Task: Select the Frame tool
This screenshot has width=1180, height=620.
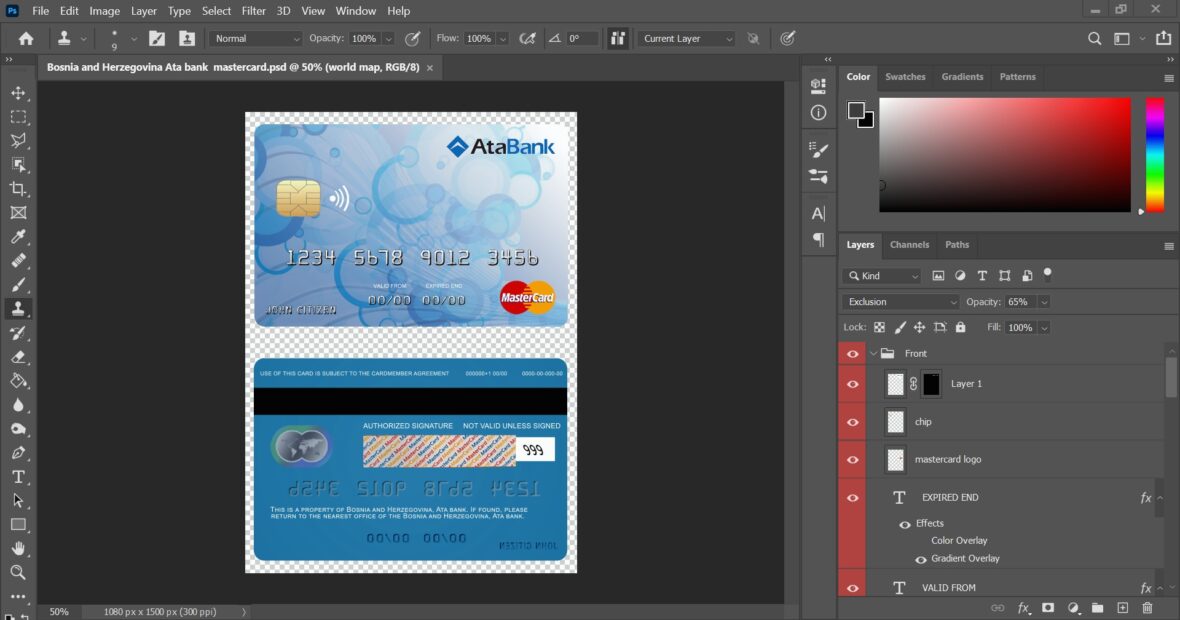Action: (x=18, y=213)
